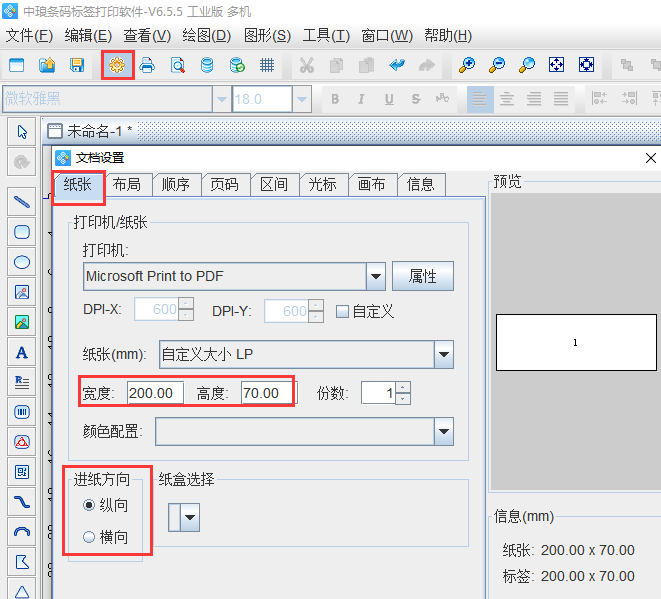Select the line drawing tool
The image size is (661, 599).
(22, 202)
